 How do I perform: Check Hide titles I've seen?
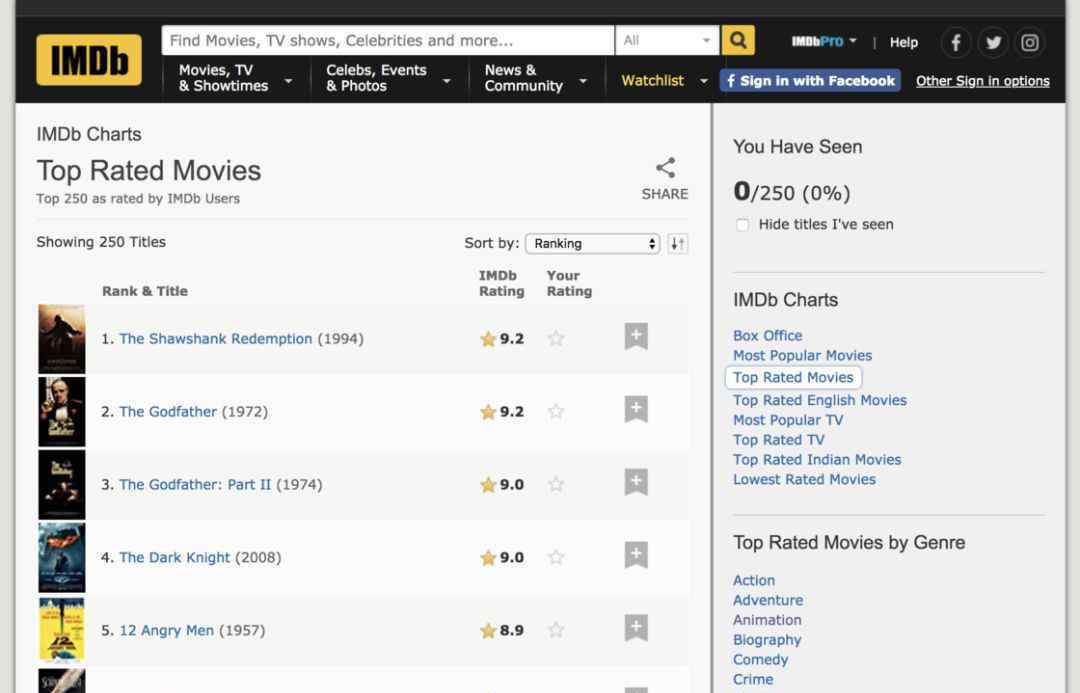coord(742,225)
